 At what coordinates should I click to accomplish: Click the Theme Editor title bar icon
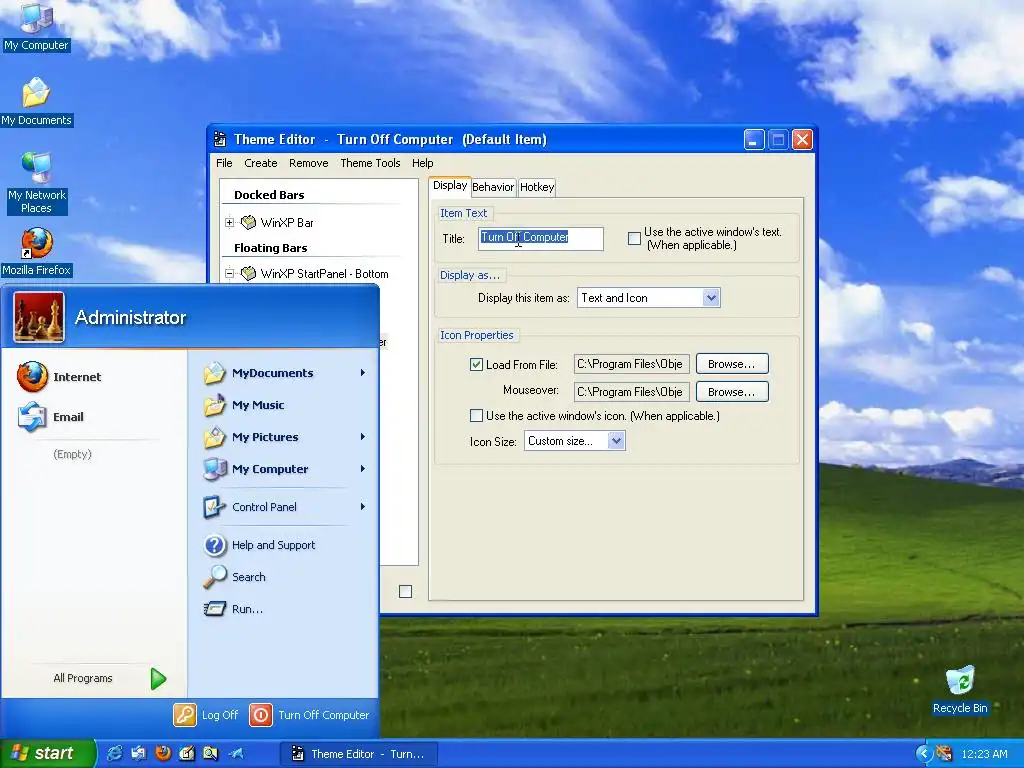220,139
